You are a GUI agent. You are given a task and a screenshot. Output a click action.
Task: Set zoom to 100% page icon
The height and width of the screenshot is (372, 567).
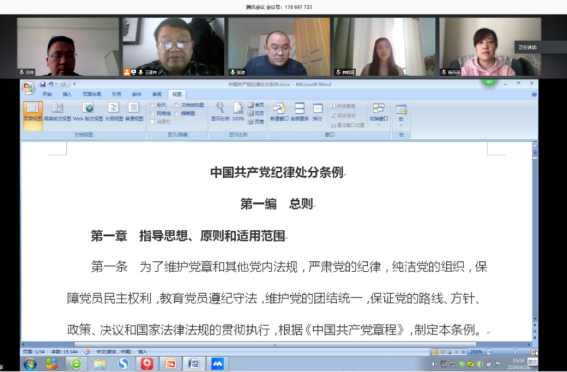click(x=238, y=112)
